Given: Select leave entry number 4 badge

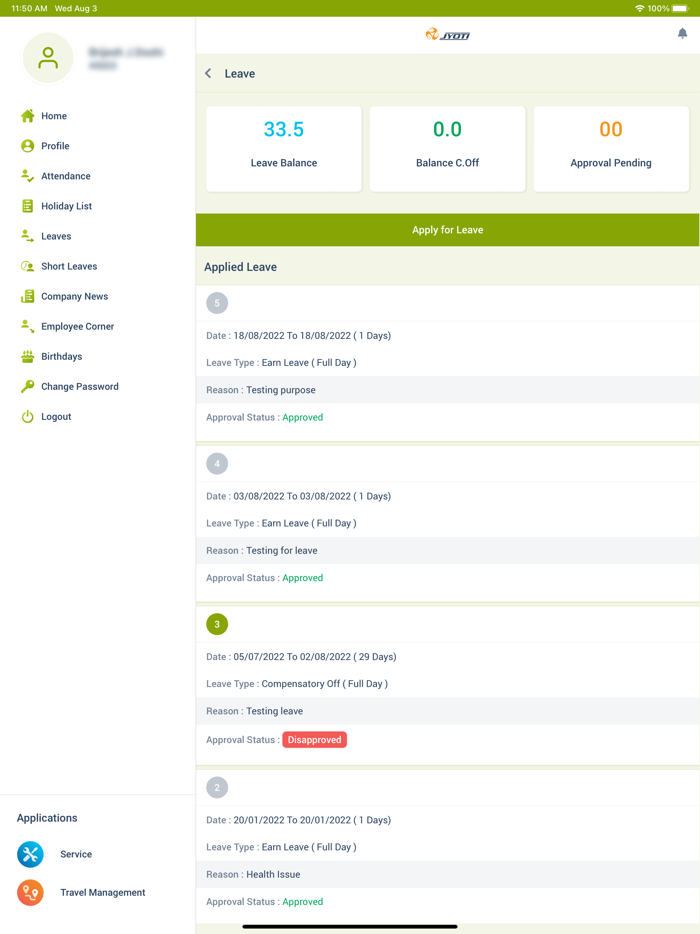Looking at the screenshot, I should click(217, 463).
